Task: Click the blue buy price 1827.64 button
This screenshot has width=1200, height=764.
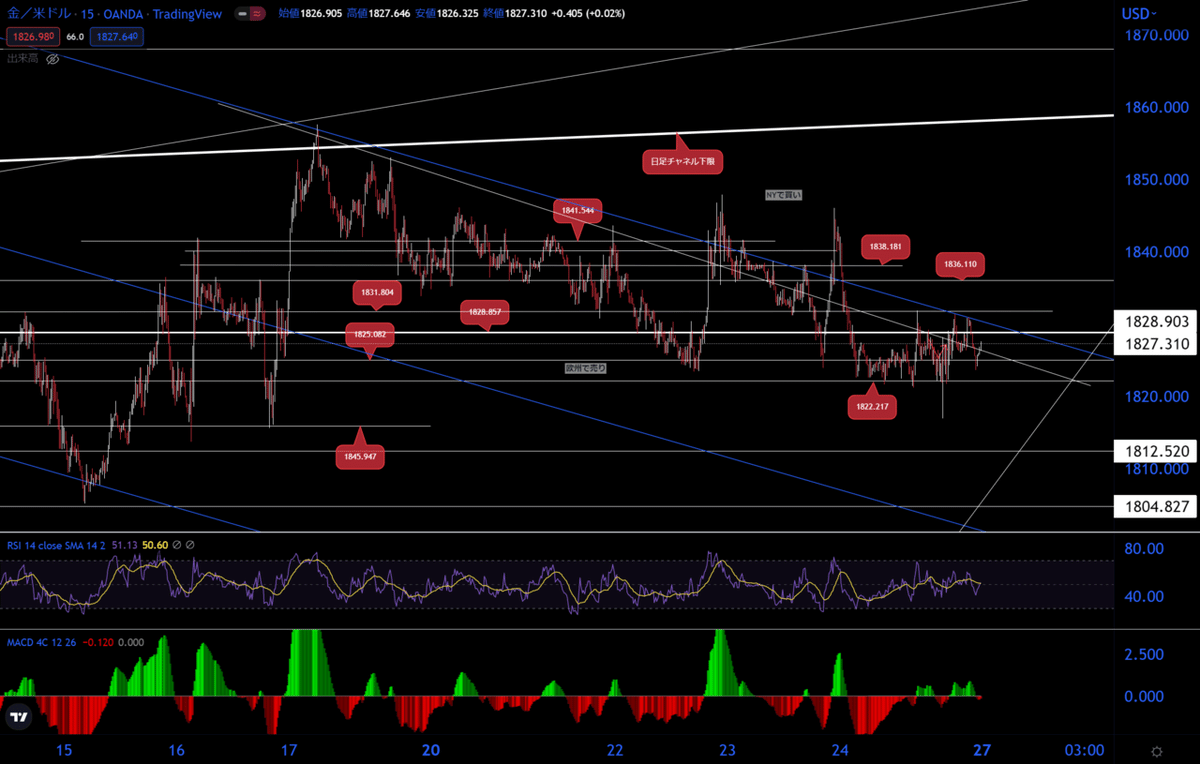Action: coord(116,37)
